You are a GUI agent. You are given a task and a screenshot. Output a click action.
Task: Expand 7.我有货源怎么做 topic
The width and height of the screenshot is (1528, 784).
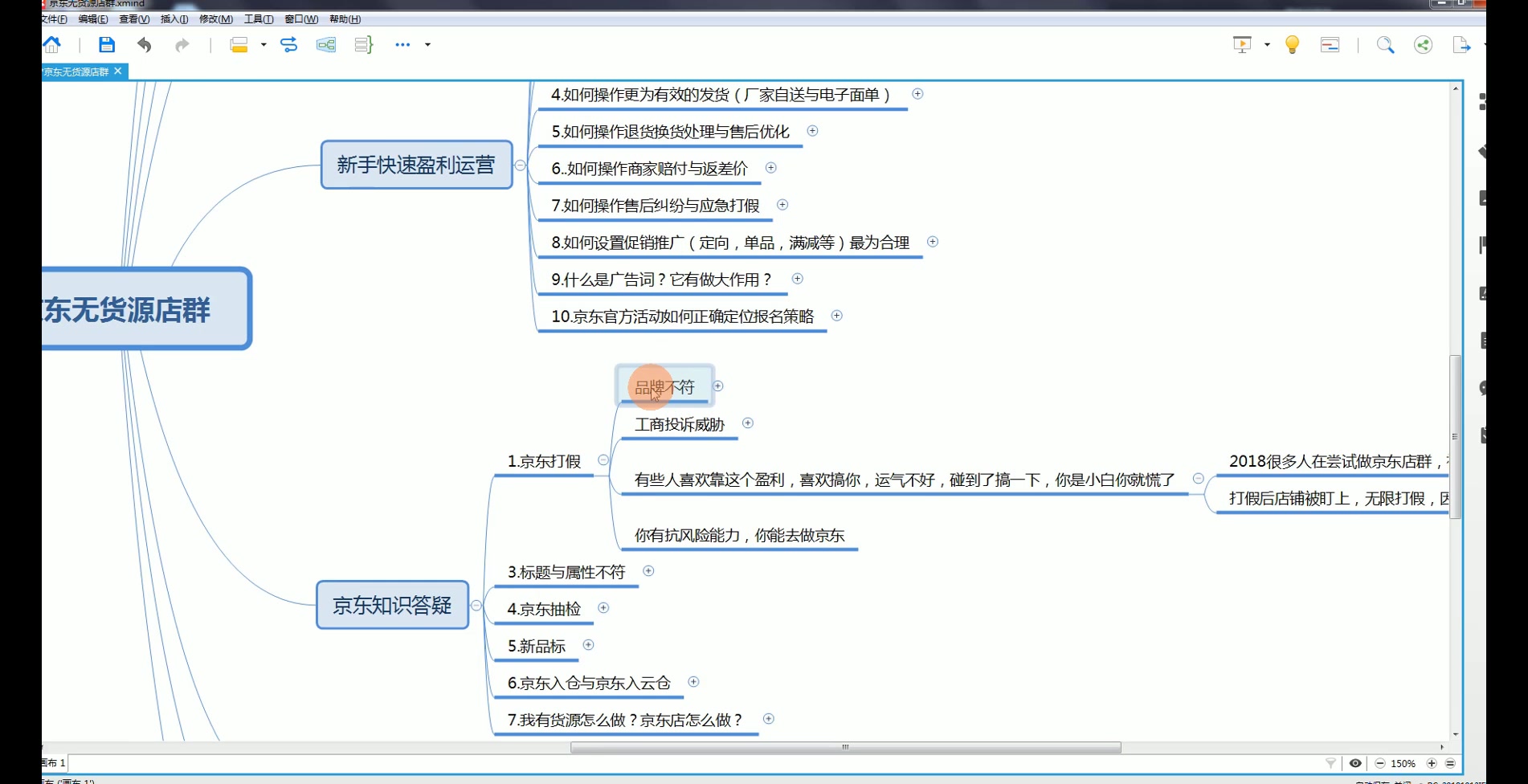click(768, 719)
